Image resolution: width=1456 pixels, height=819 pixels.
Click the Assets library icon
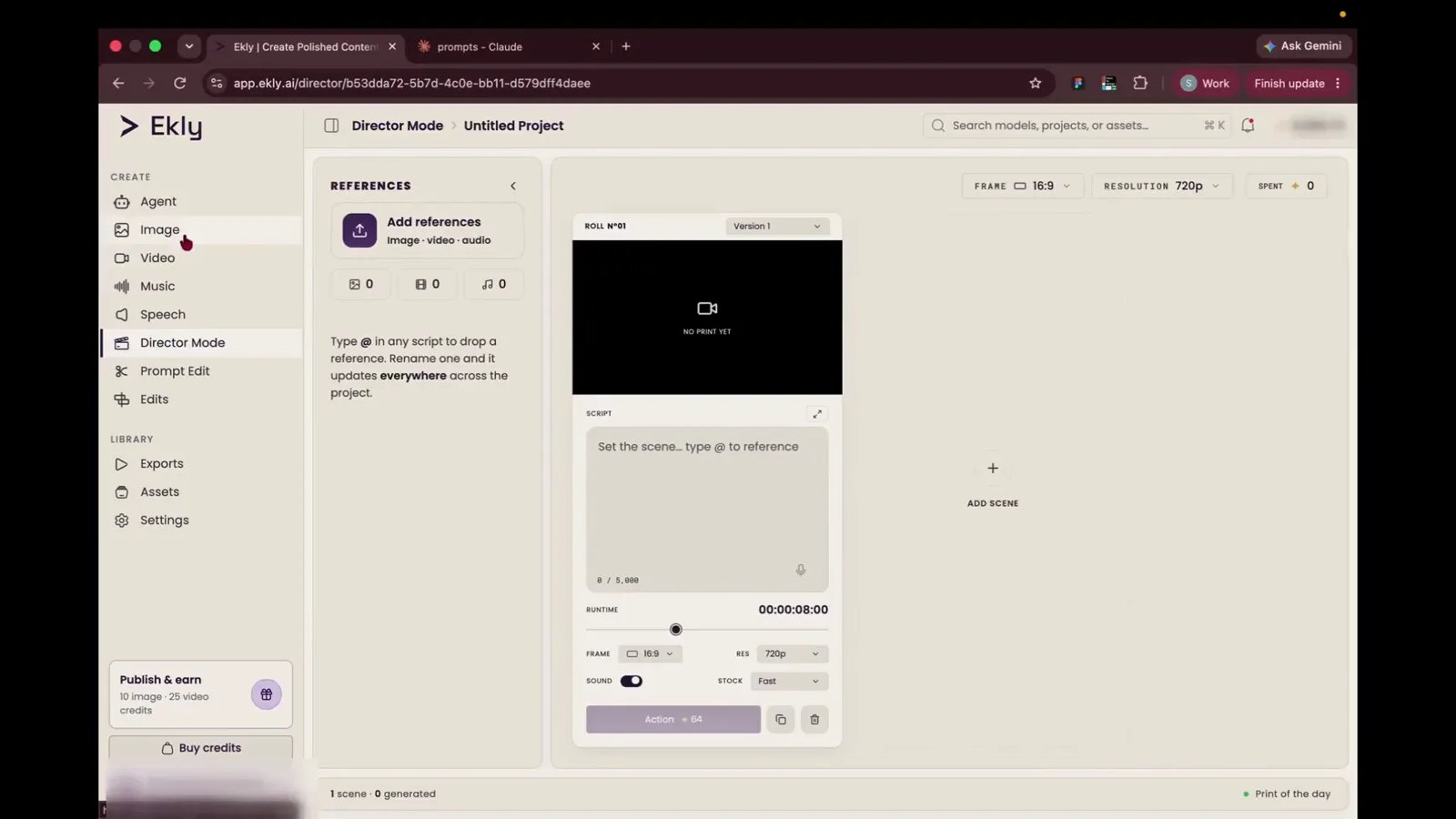(122, 492)
